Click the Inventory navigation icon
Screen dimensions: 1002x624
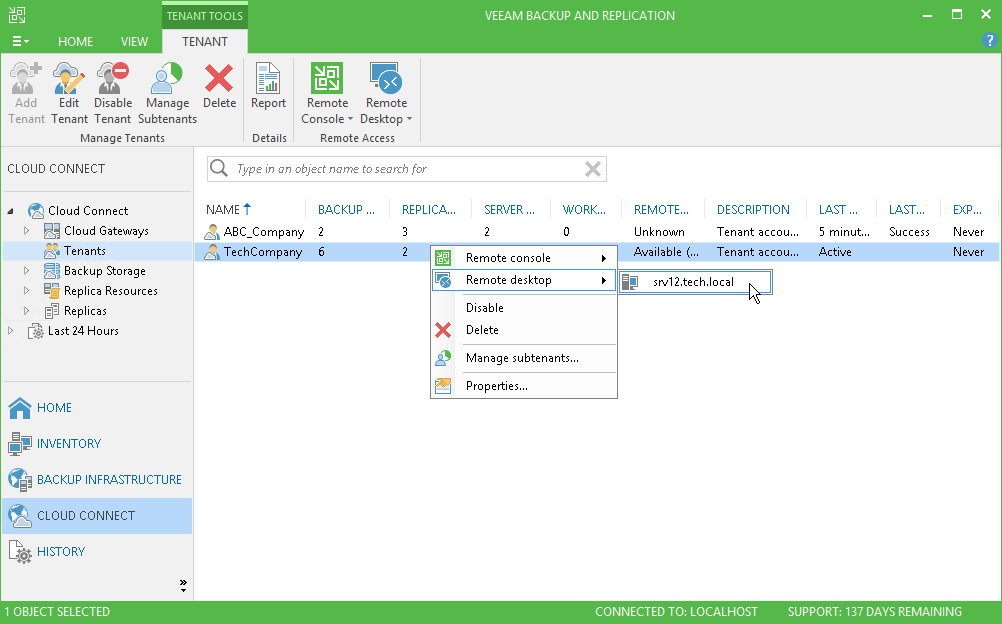[x=20, y=444]
